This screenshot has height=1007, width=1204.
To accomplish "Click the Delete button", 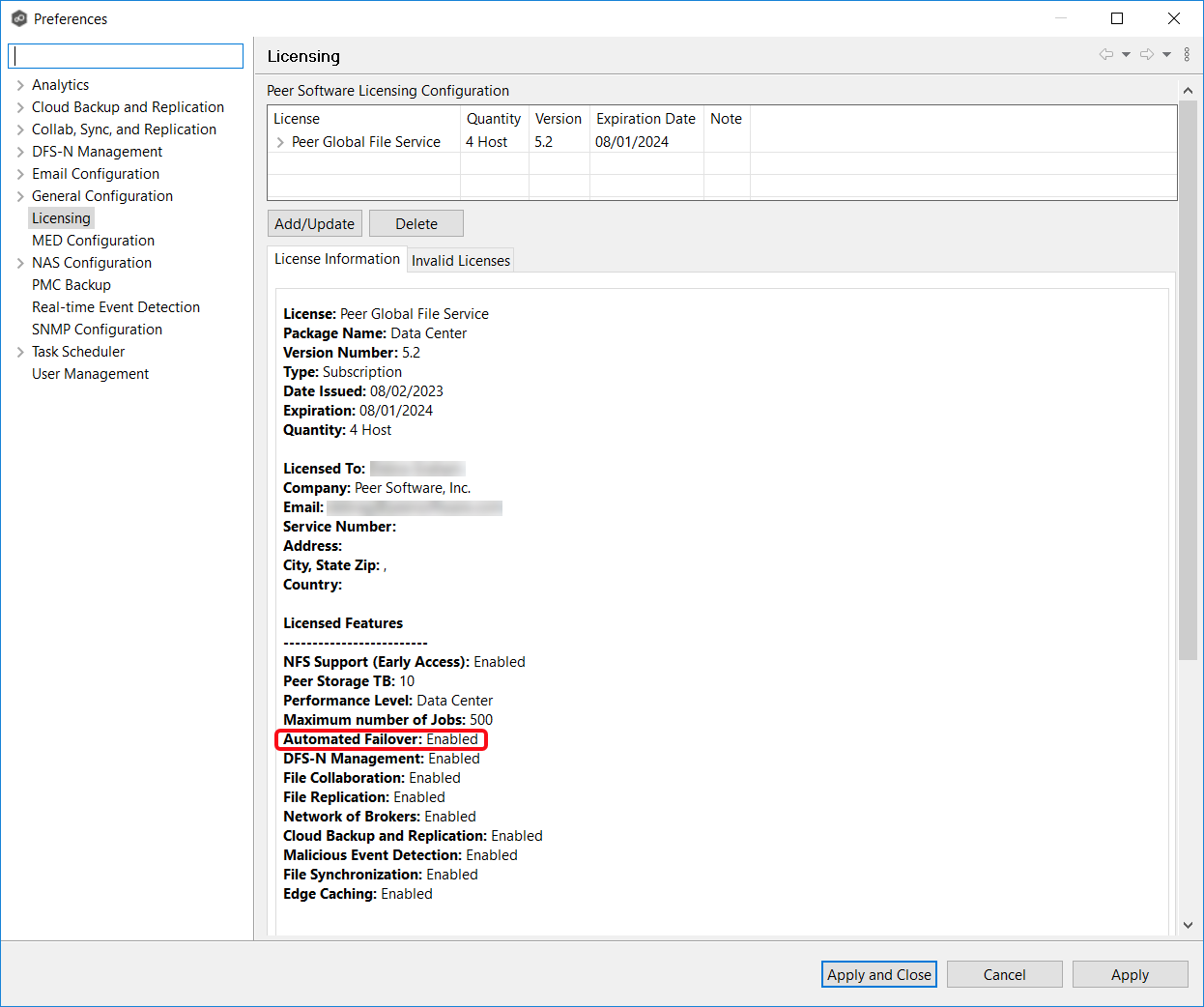I will [x=416, y=223].
